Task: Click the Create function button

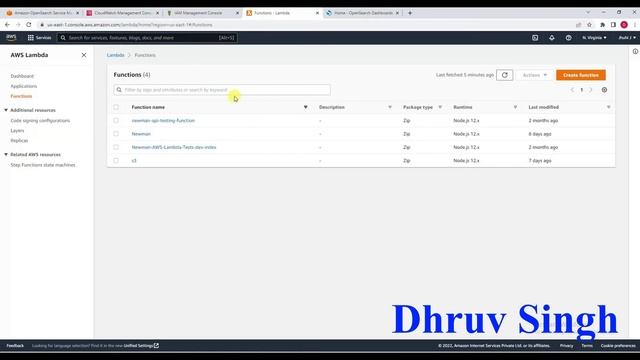Action: click(x=581, y=75)
